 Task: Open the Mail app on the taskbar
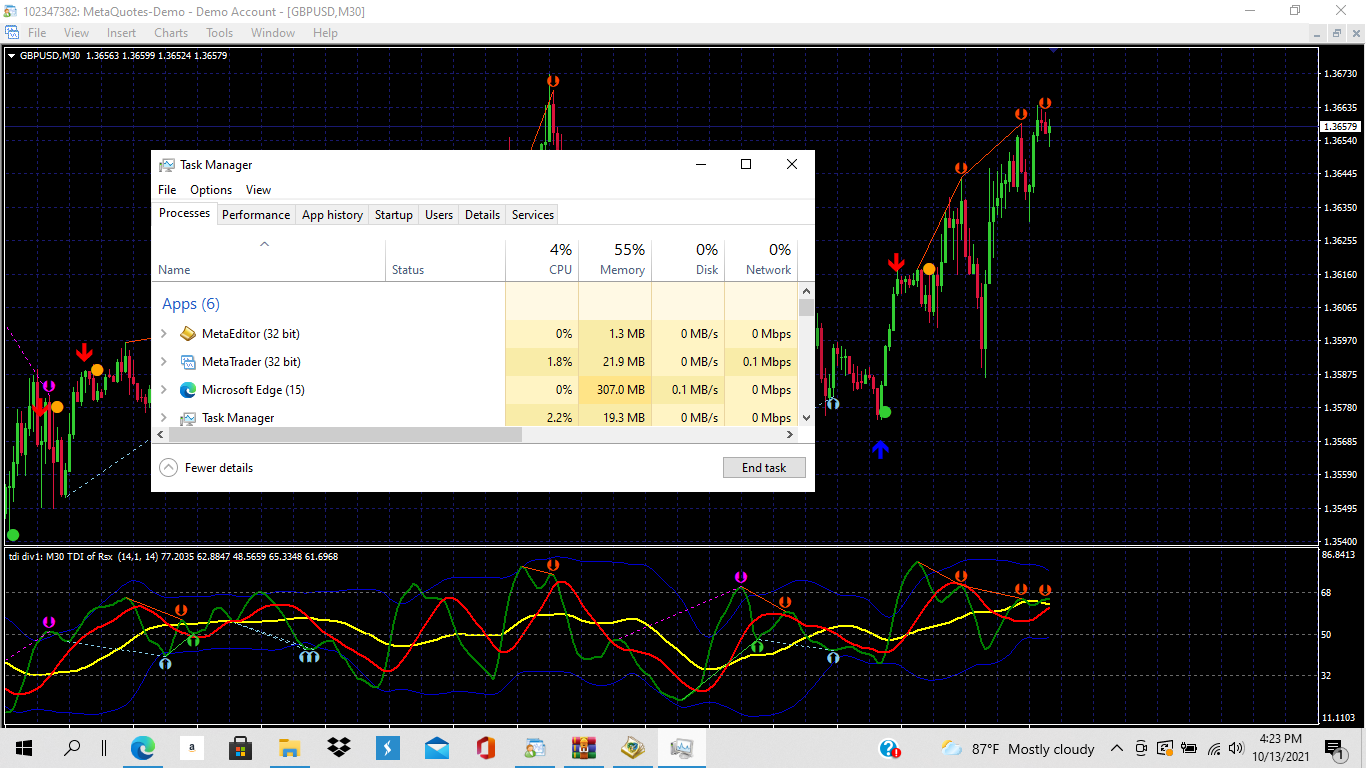(x=437, y=748)
